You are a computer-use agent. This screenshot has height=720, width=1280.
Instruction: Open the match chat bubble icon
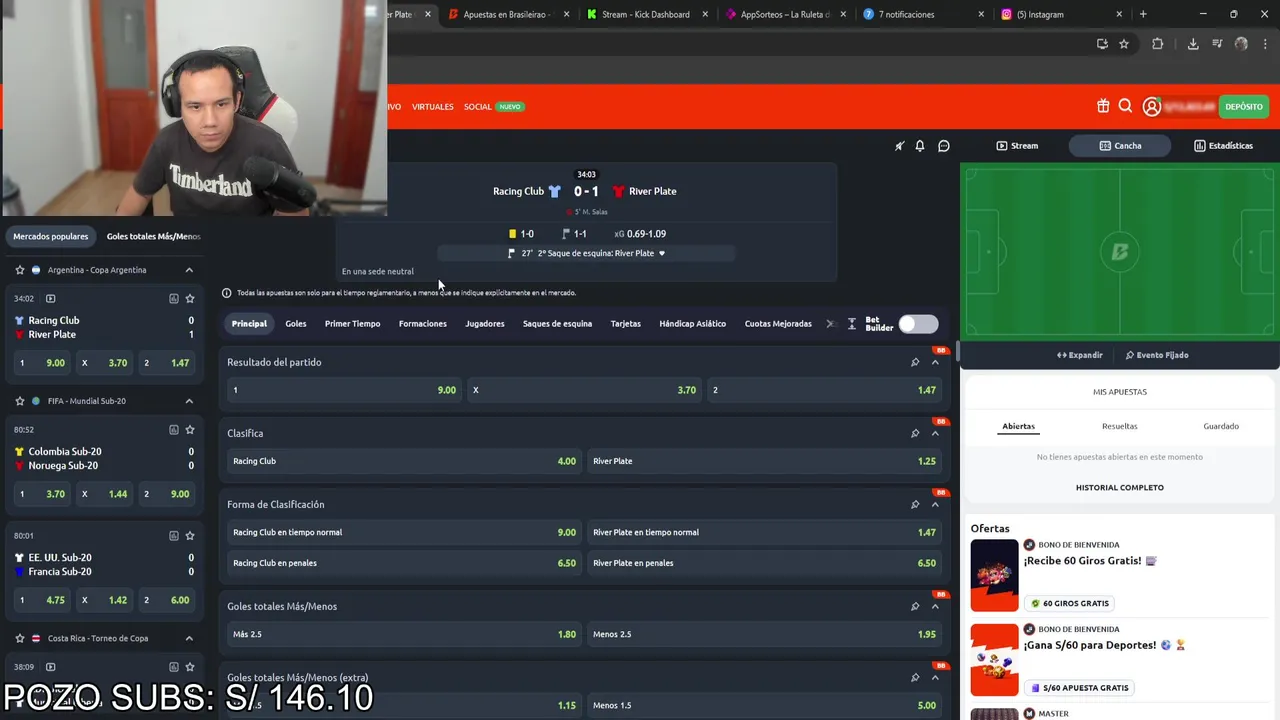tap(943, 146)
